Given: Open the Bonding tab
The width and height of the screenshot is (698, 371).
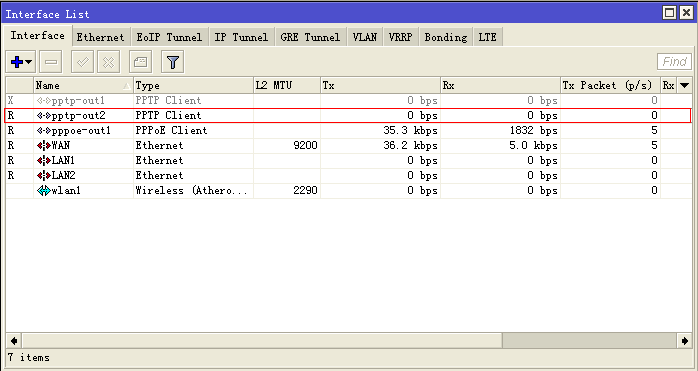Looking at the screenshot, I should (446, 37).
